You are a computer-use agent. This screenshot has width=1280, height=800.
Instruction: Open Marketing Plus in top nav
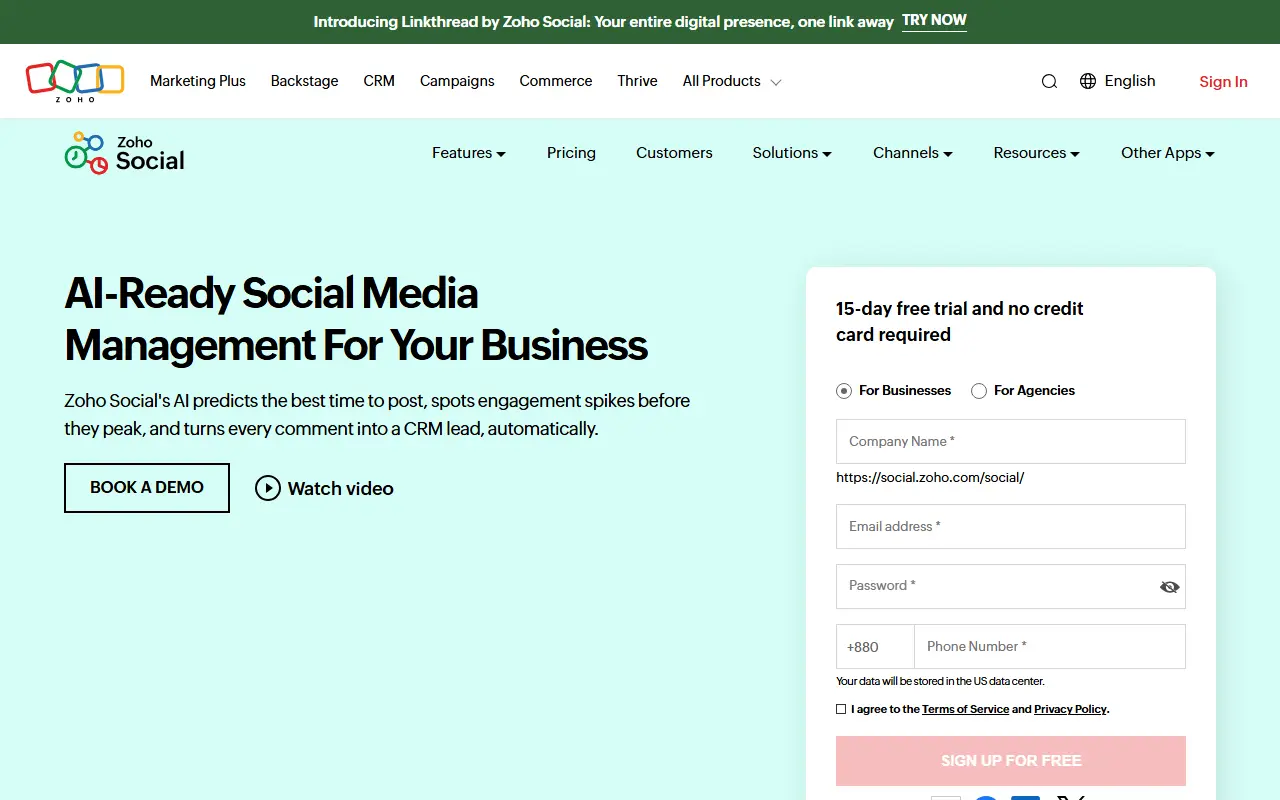[198, 81]
